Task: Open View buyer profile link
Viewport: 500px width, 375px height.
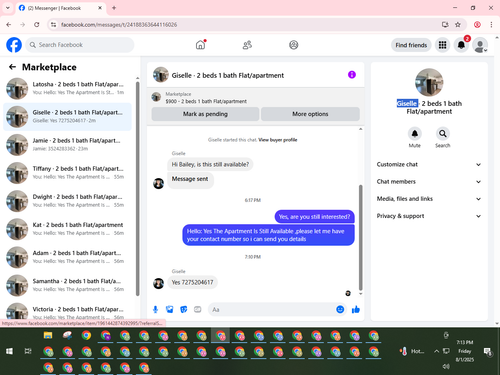Action: point(278,140)
